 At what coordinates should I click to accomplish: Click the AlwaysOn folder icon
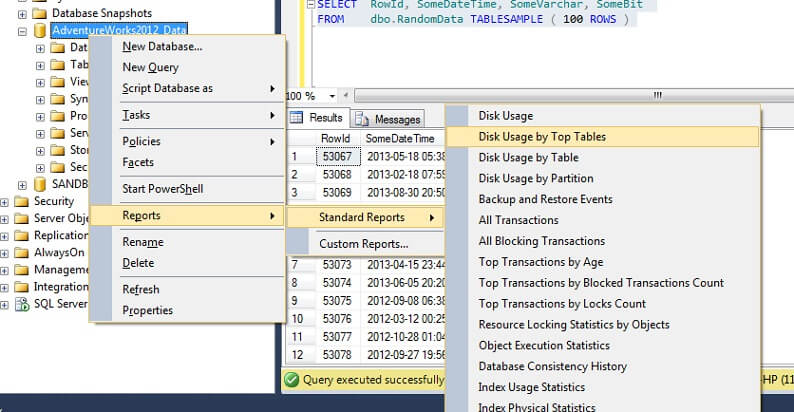coord(21,253)
